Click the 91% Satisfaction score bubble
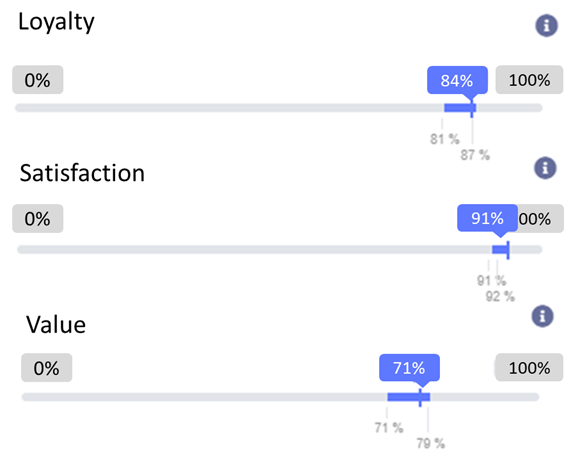 488,218
